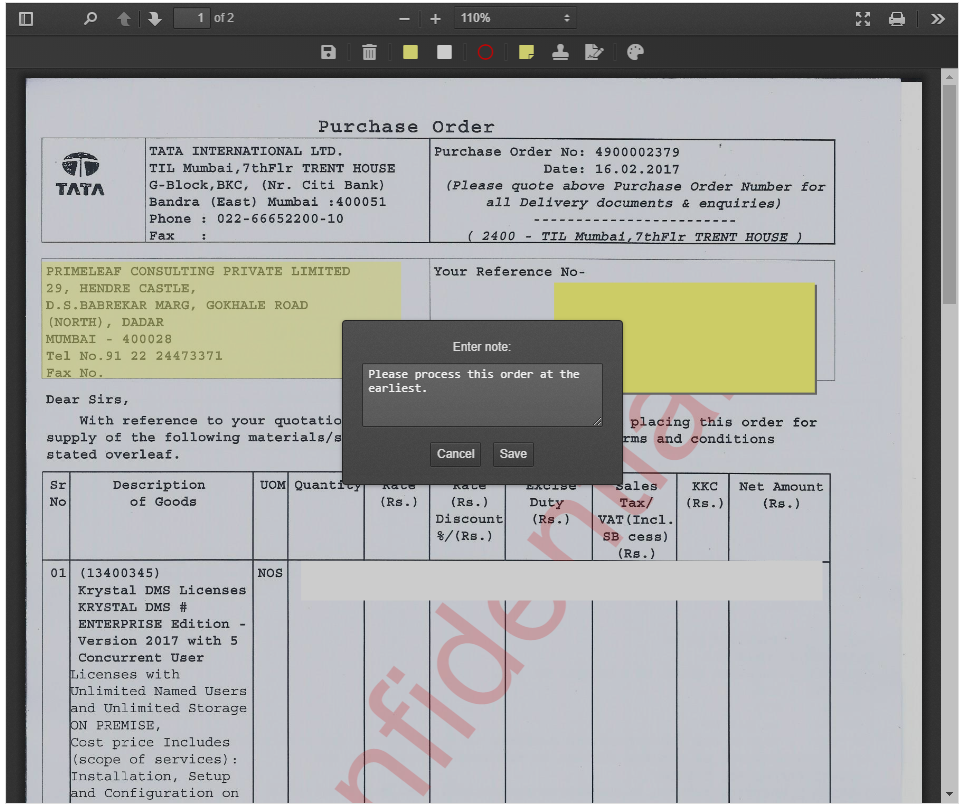This screenshot has height=811, width=962.
Task: Toggle the sidebar panel
Action: pos(26,19)
